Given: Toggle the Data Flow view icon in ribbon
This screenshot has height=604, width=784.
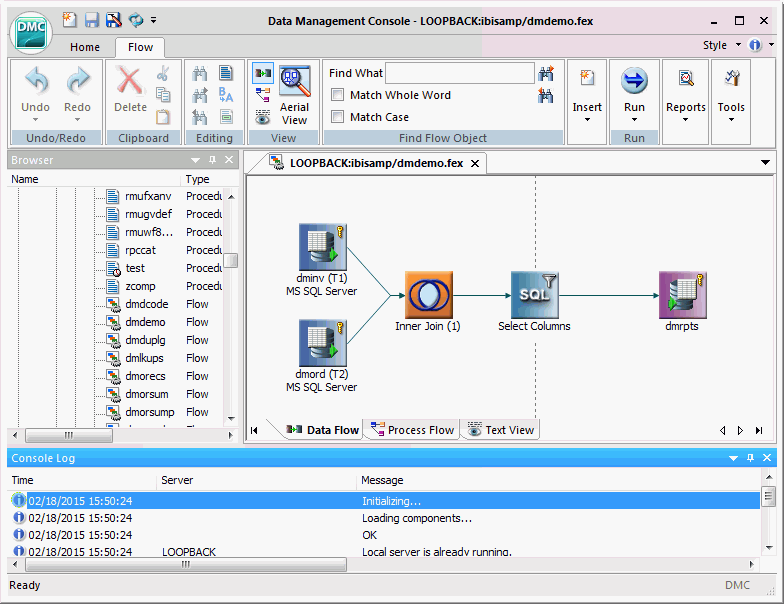Looking at the screenshot, I should click(x=263, y=73).
